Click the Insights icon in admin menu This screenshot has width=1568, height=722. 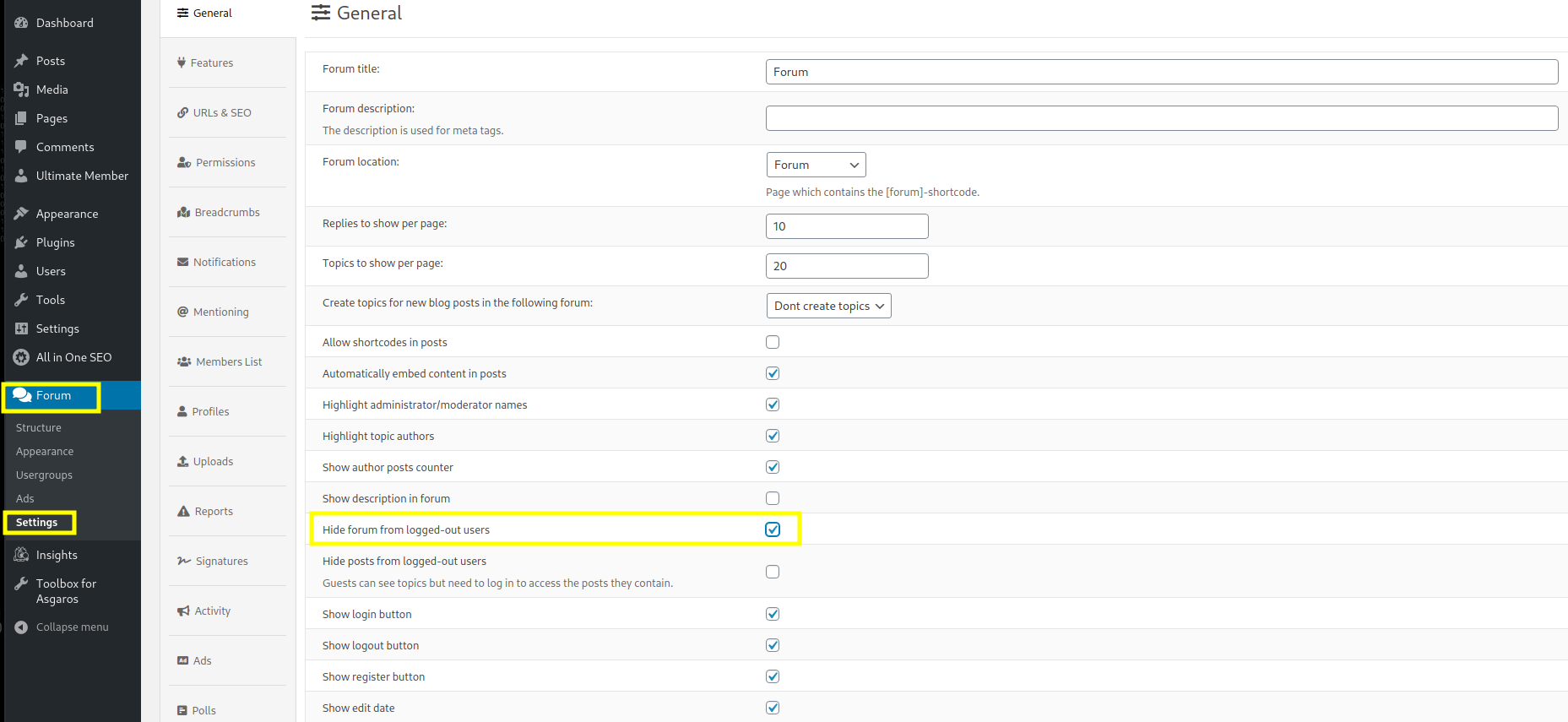point(21,555)
